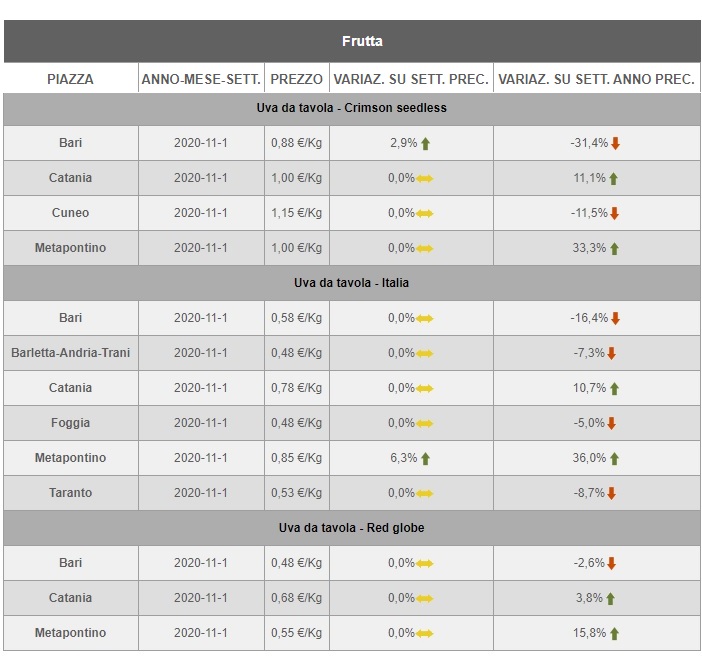Click green up arrow beside 6,3%
This screenshot has width=702, height=660.
(x=425, y=458)
